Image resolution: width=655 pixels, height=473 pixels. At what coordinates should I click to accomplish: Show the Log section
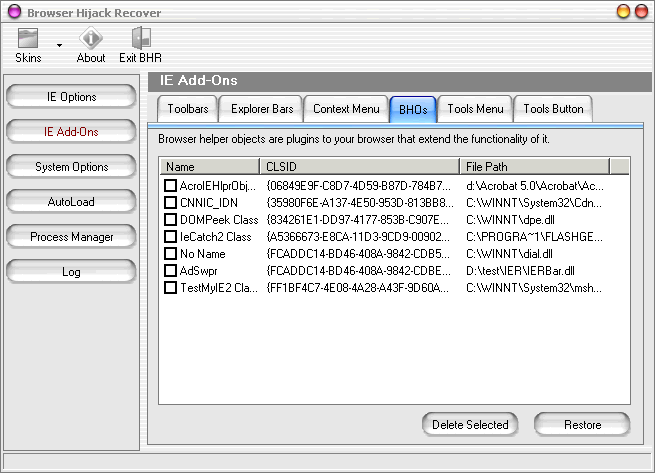click(71, 272)
